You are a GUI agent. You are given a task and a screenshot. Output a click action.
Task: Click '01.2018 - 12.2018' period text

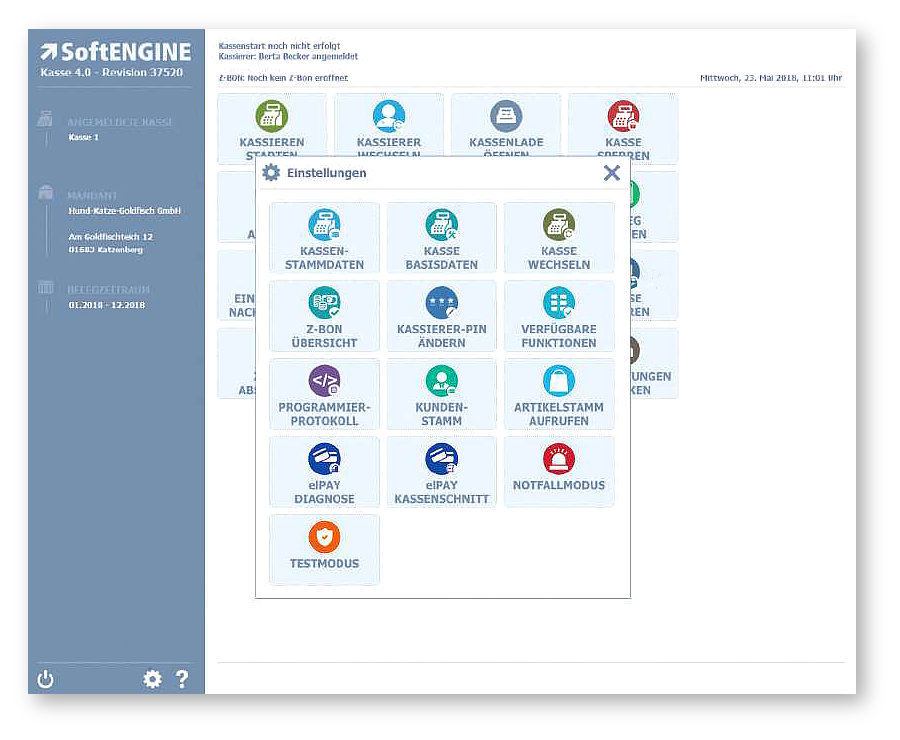click(x=107, y=305)
